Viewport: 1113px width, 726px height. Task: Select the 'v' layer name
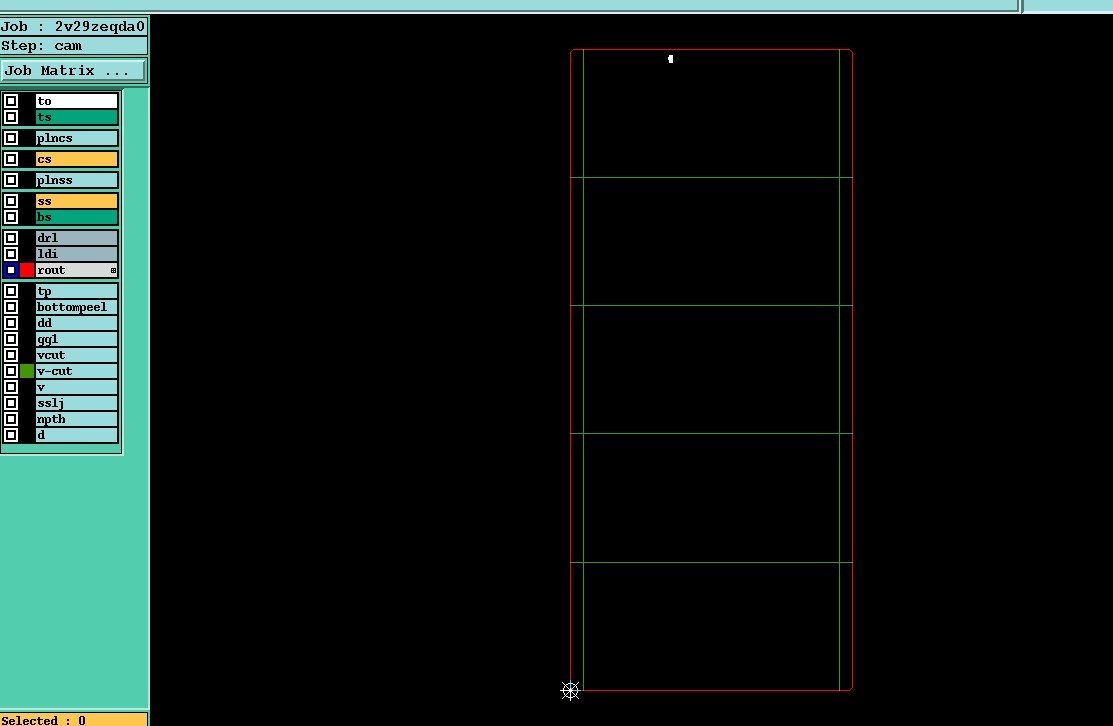pos(77,387)
